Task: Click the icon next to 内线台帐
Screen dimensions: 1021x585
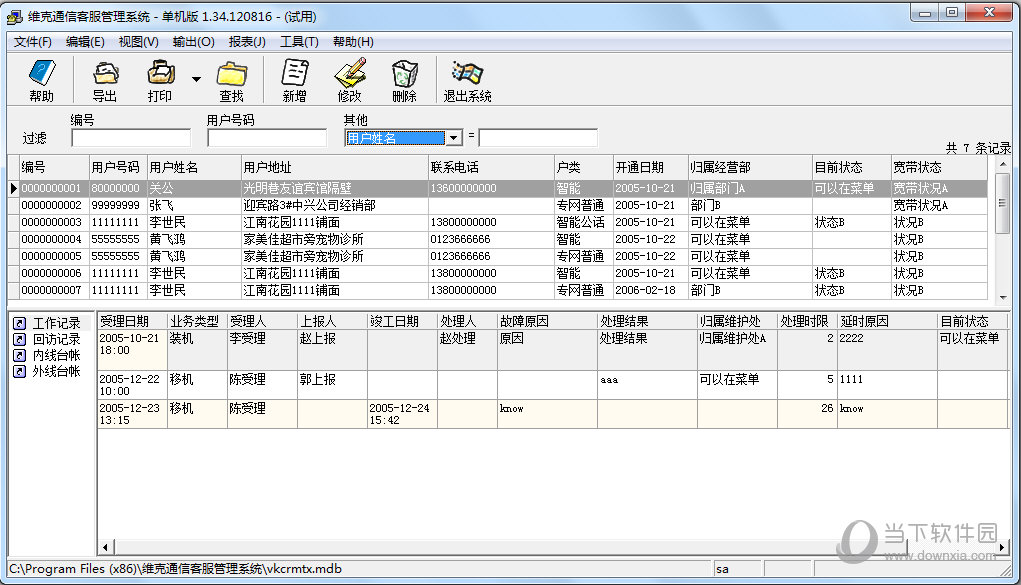Action: [20, 355]
